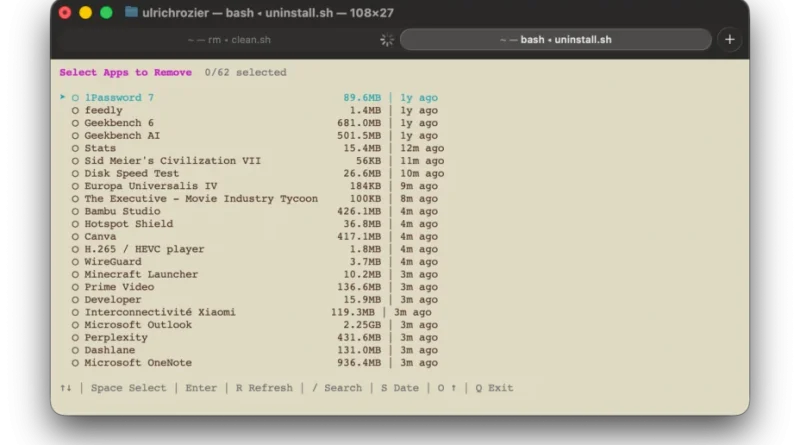
Task: Mark the Canva radio circle
Action: click(x=75, y=237)
